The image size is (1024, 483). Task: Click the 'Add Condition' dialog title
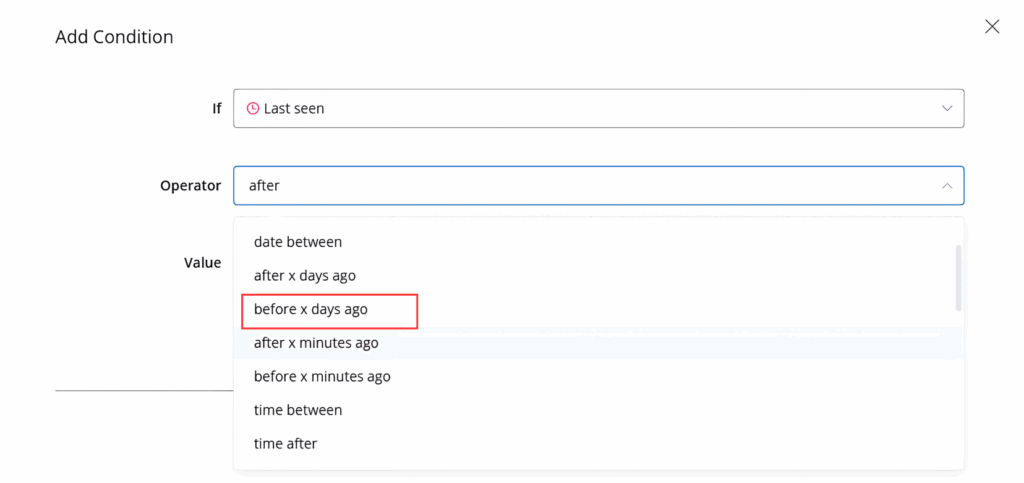tap(114, 37)
